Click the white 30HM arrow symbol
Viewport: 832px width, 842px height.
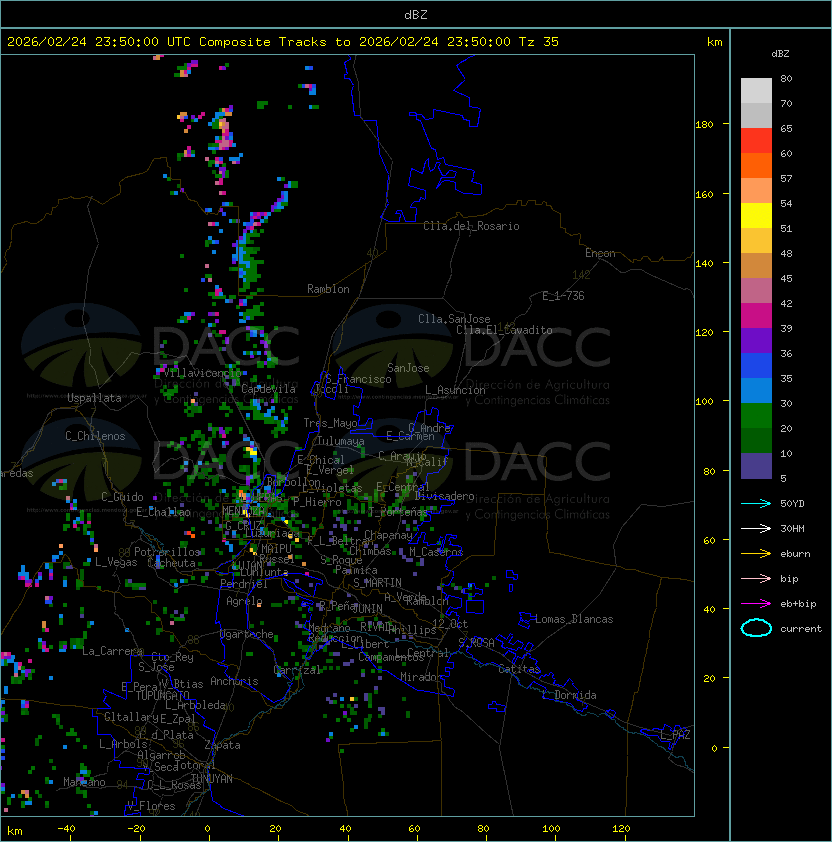(756, 528)
